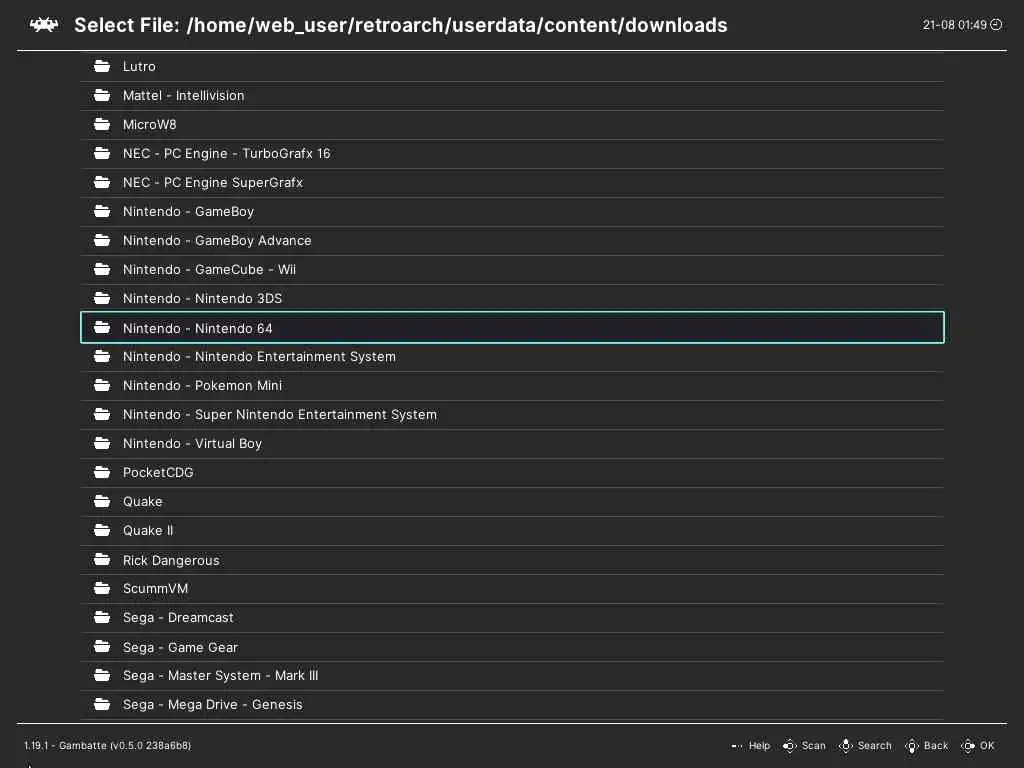The width and height of the screenshot is (1024, 768).
Task: Click the folder icon for Mega Drive - Genesis
Action: [x=102, y=705]
